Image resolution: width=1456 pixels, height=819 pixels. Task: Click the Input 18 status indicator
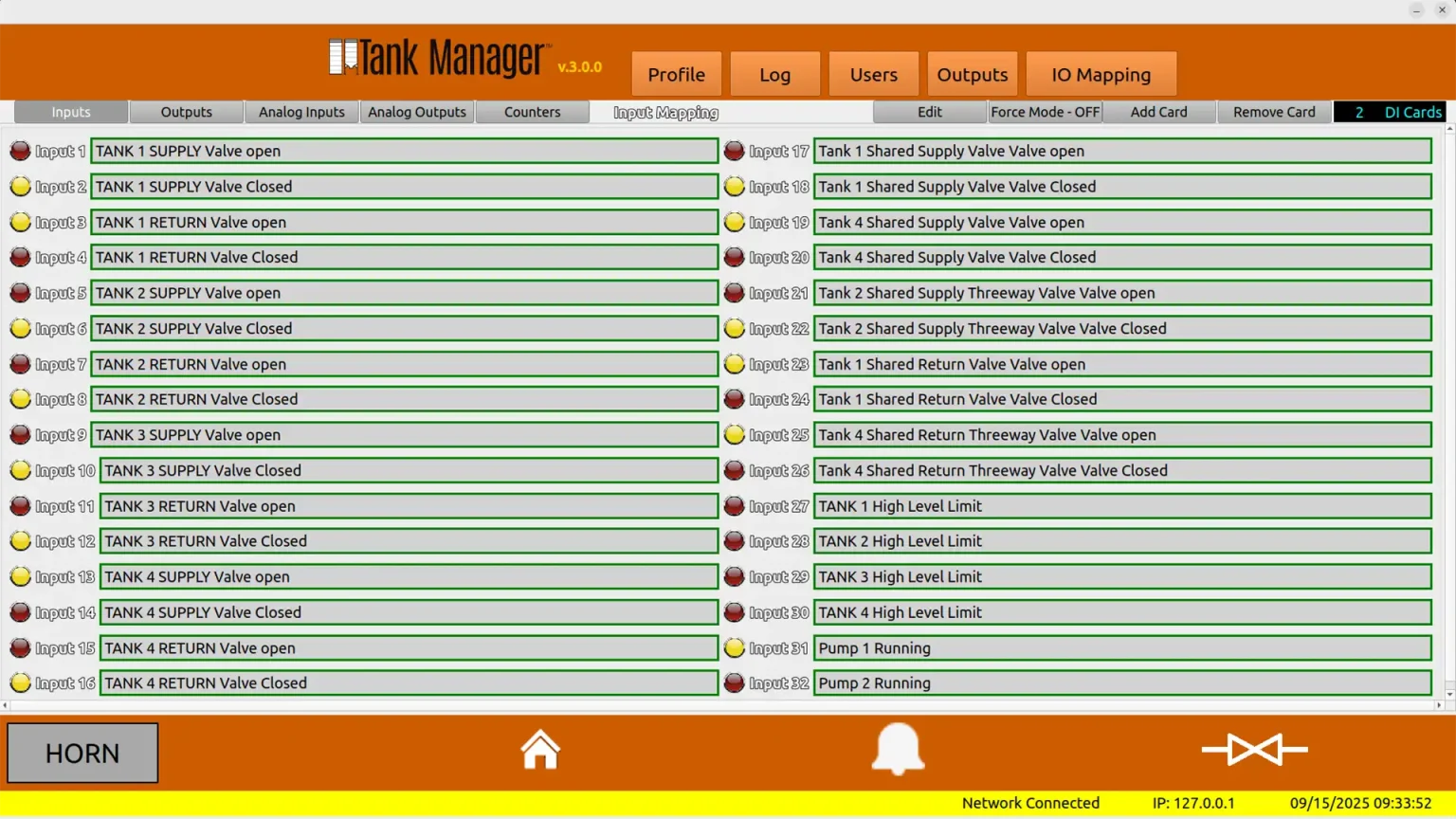tap(734, 187)
